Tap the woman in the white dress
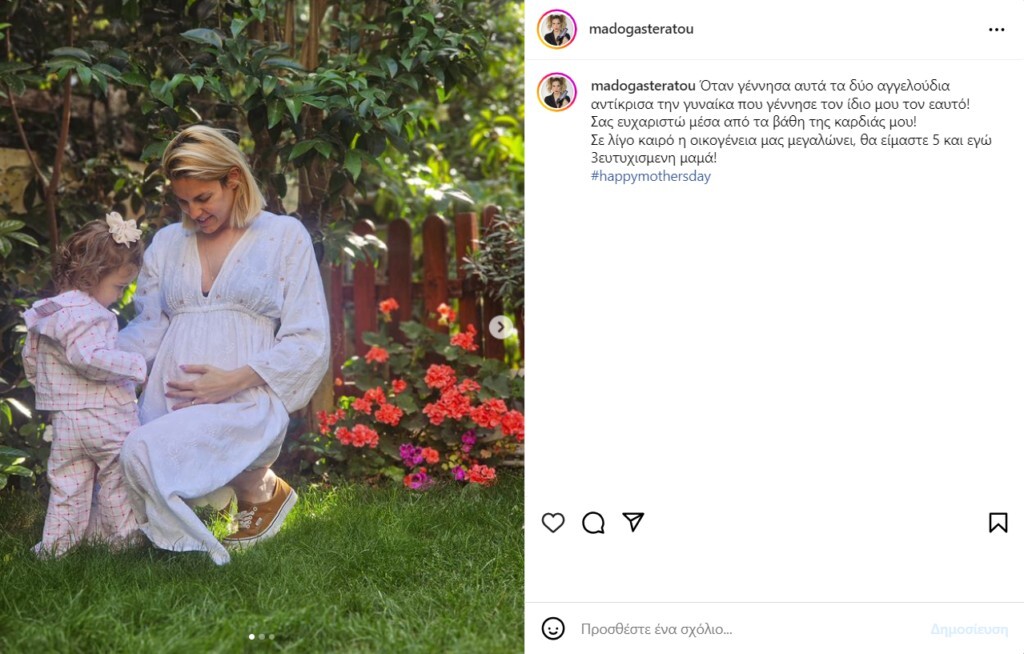Viewport: 1024px width, 654px height. click(x=222, y=340)
